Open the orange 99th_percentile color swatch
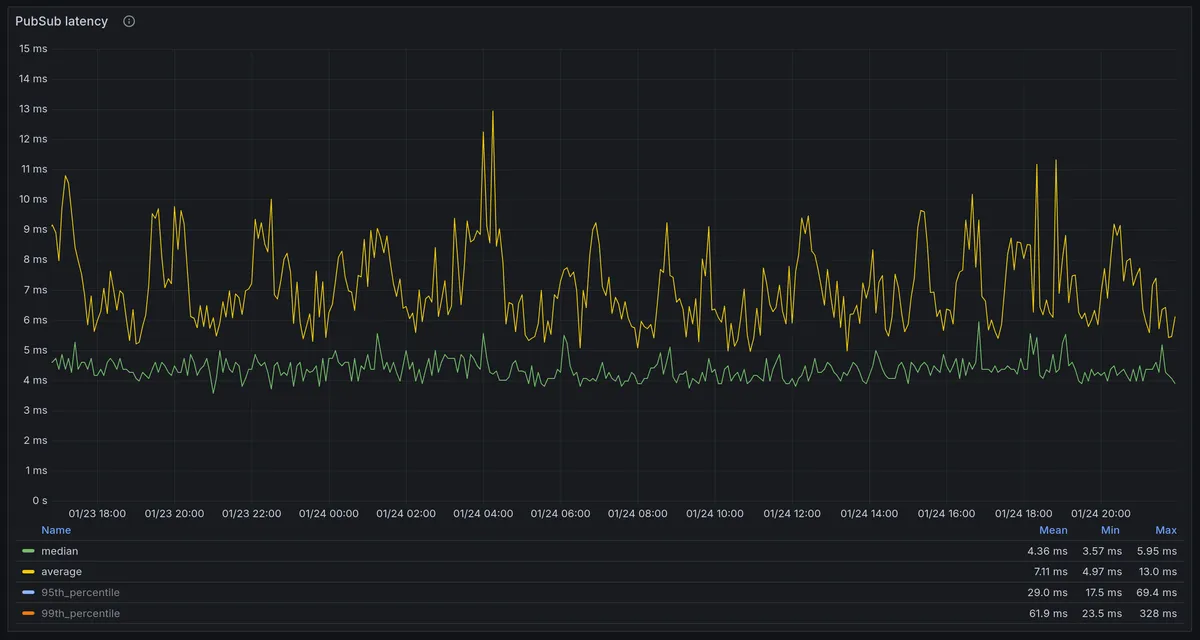The width and height of the screenshot is (1200, 640). click(x=28, y=613)
